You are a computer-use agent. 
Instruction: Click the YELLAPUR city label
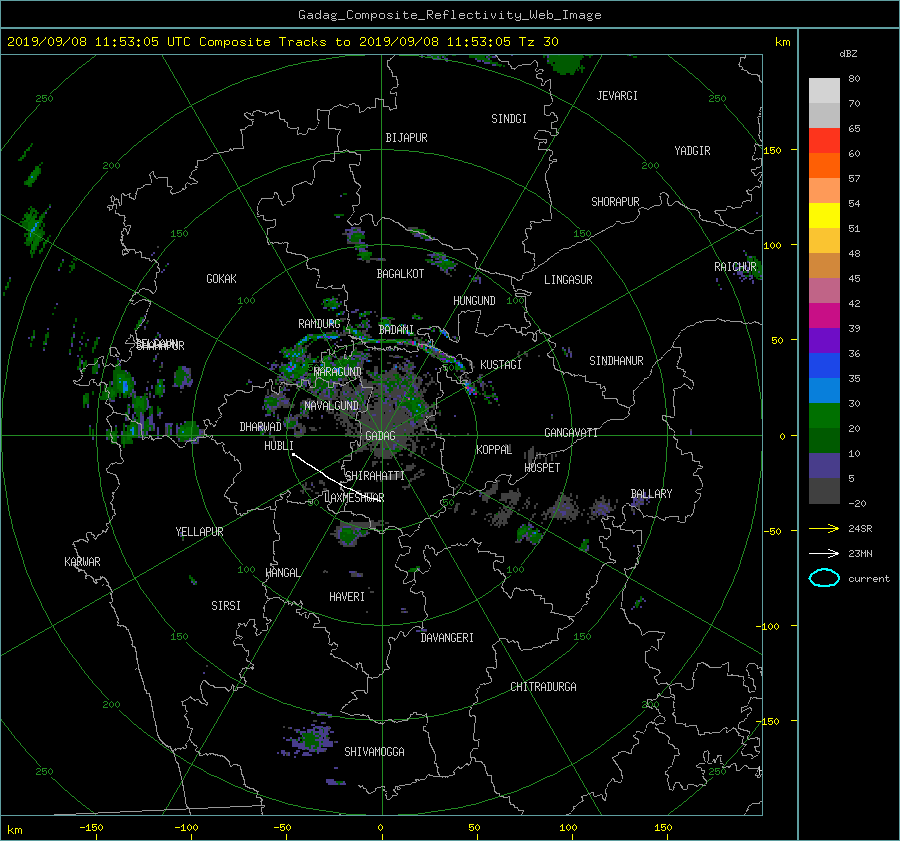199,532
